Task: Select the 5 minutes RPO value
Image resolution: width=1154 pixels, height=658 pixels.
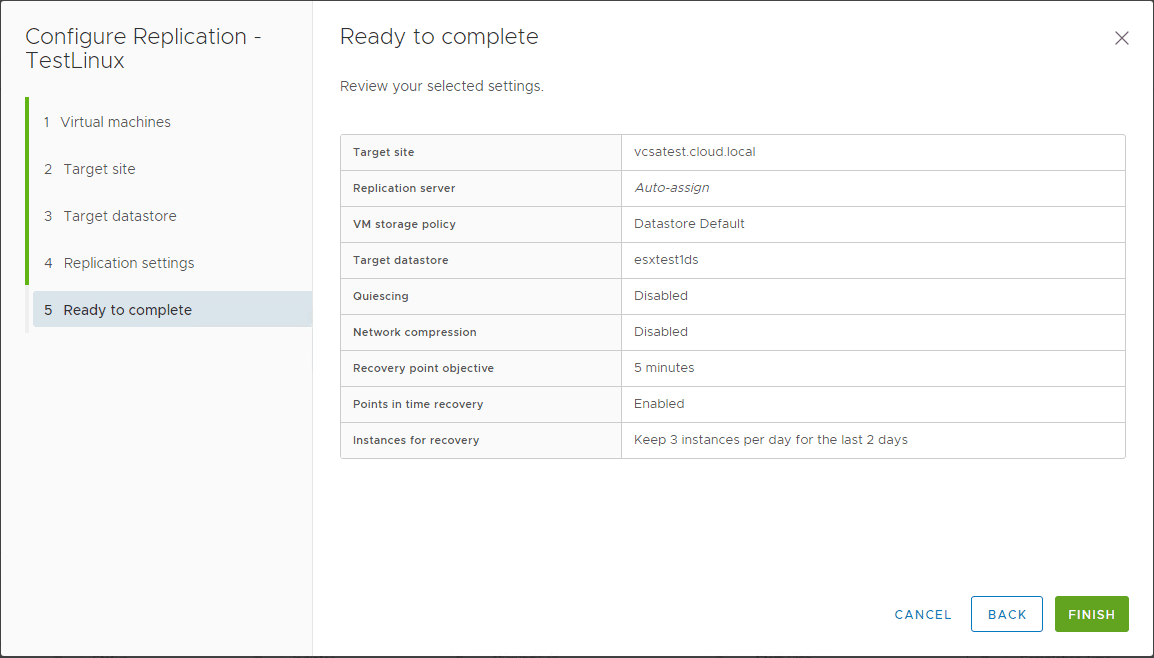Action: coord(664,368)
